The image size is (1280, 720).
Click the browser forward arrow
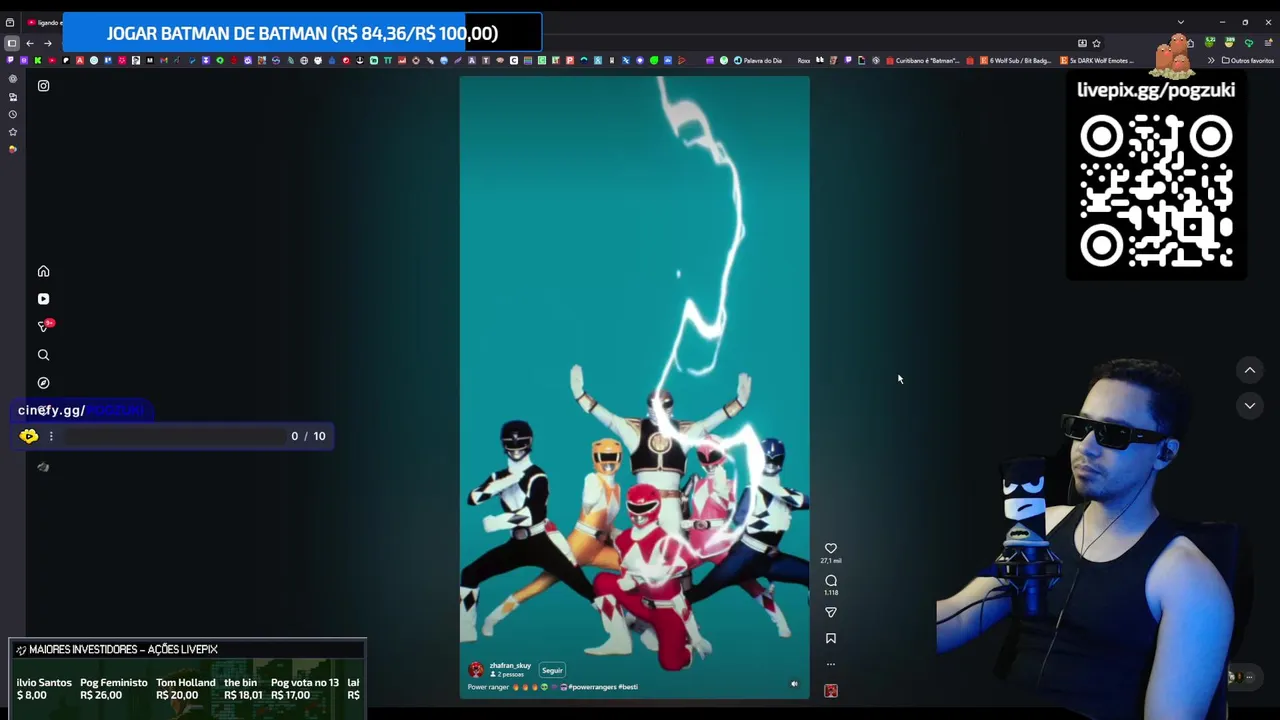[47, 43]
